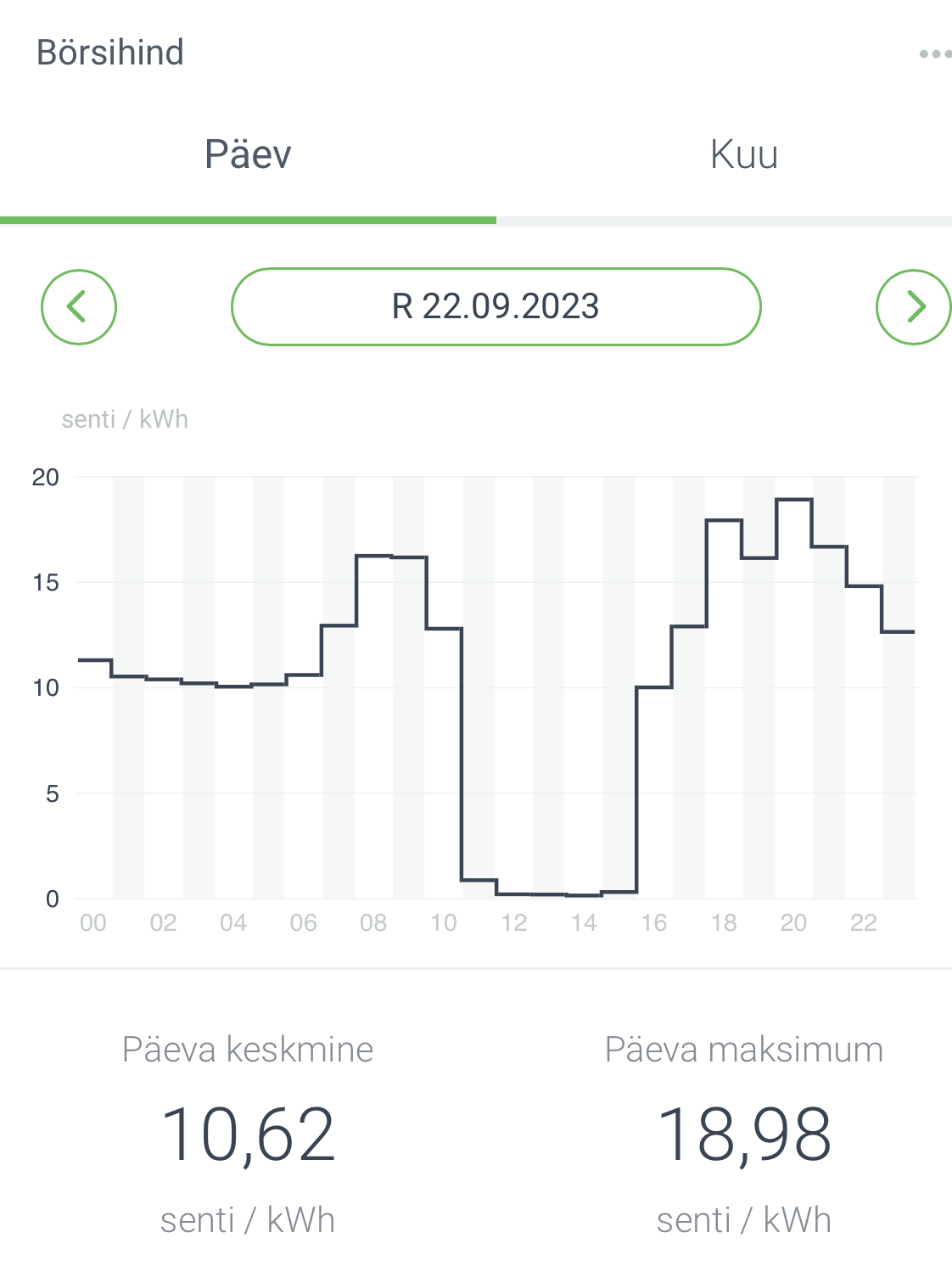Viewport: 952px width, 1283px height.
Task: Tap the 5 value on the price axis
Action: pos(53,794)
